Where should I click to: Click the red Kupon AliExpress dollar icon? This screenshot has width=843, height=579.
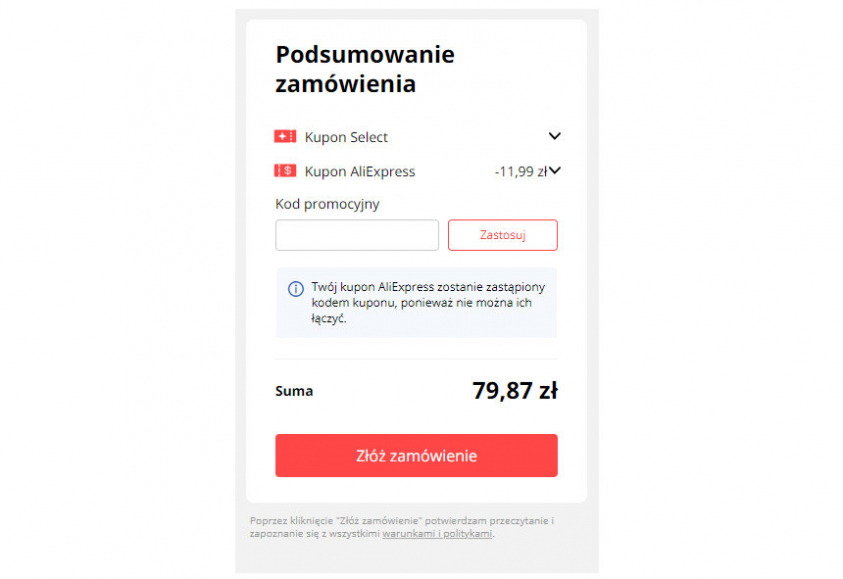[x=285, y=171]
